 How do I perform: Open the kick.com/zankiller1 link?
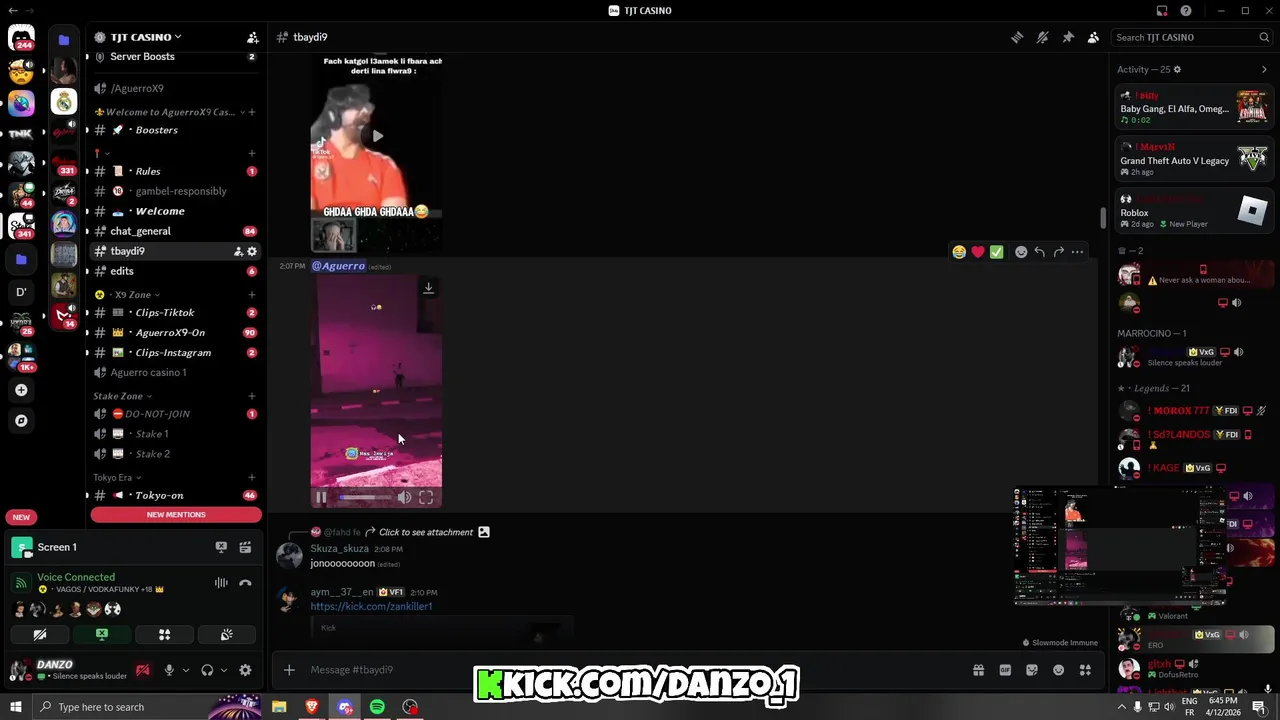[x=371, y=606]
